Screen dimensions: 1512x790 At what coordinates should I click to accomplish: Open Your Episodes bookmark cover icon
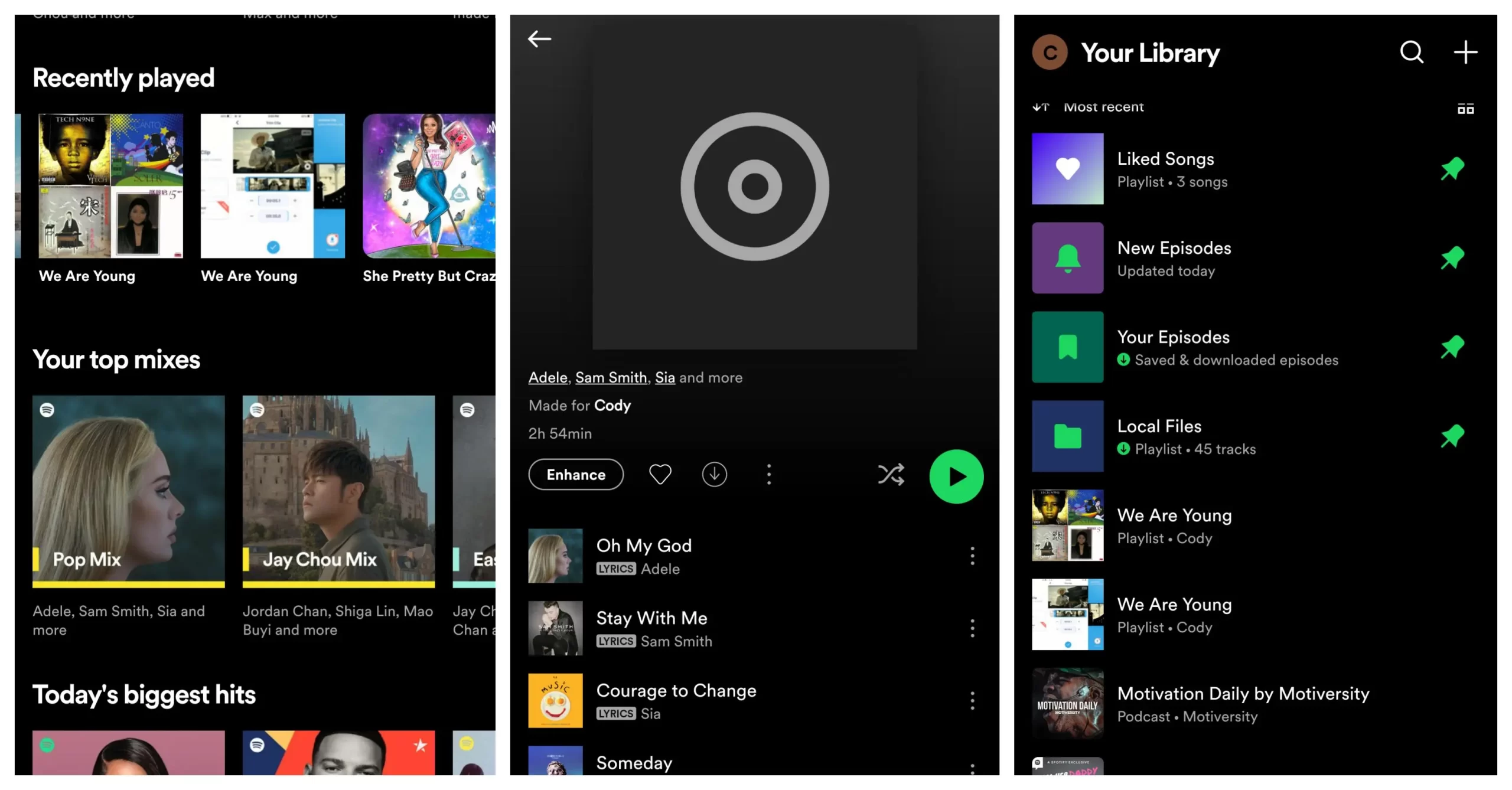pos(1067,347)
